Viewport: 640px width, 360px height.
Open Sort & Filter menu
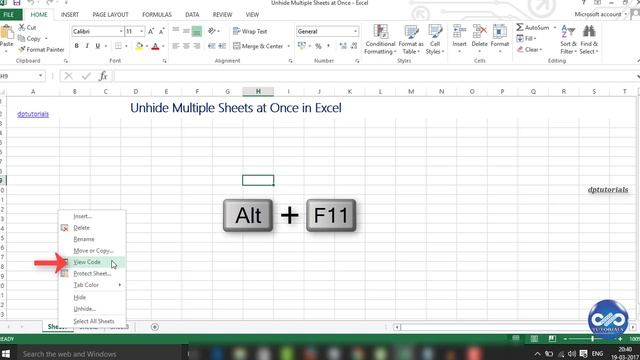point(568,39)
